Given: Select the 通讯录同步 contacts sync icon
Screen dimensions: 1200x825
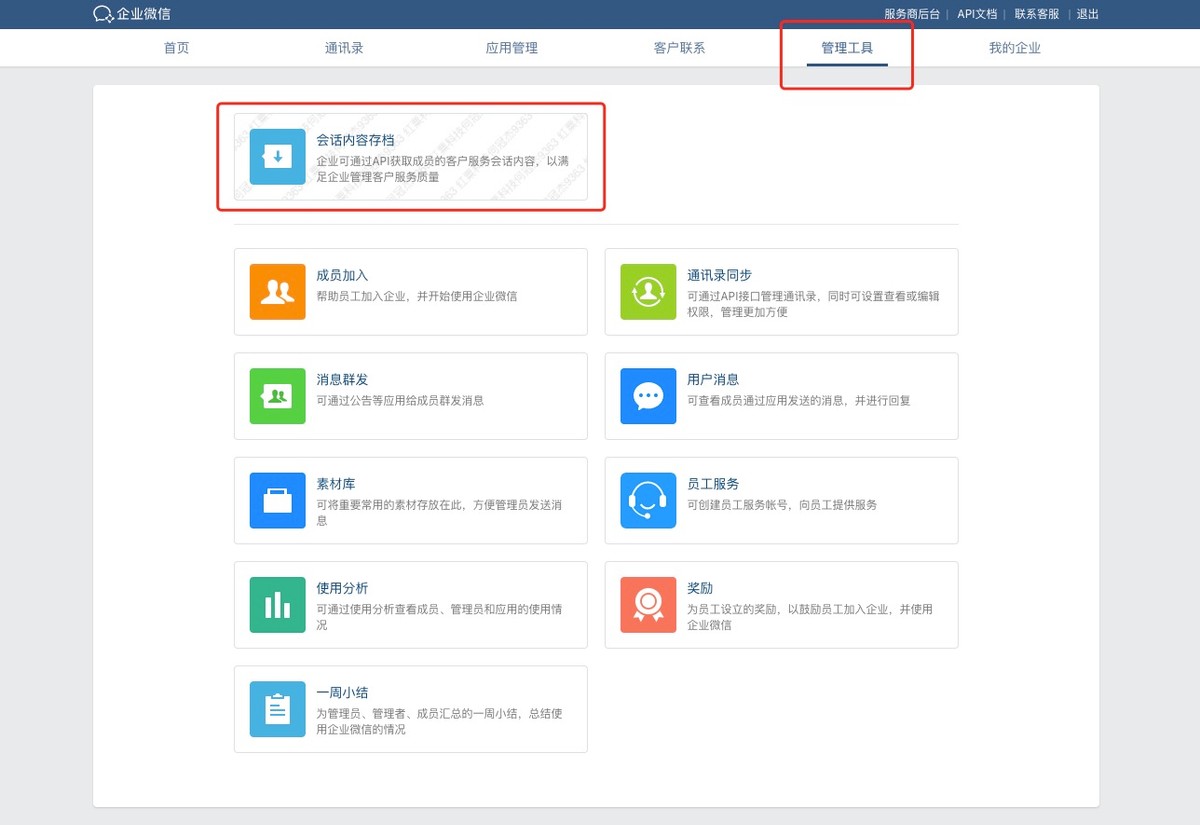Looking at the screenshot, I should [648, 291].
